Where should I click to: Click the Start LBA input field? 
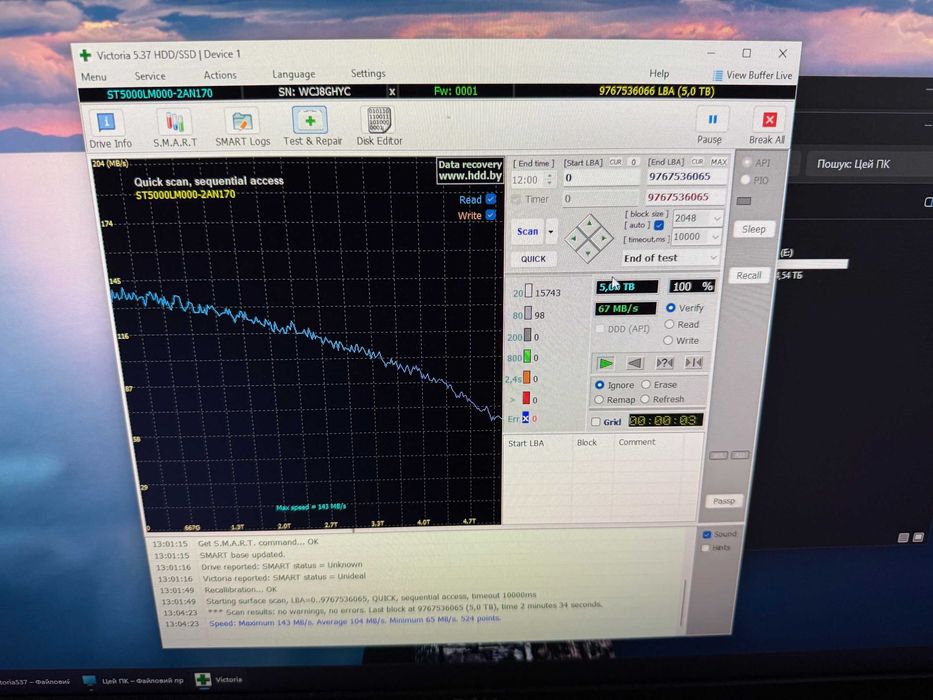click(601, 178)
